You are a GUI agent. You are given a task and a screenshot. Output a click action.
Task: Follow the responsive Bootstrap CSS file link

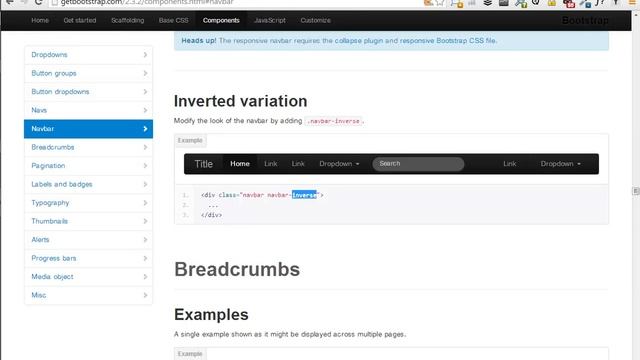[x=448, y=41]
